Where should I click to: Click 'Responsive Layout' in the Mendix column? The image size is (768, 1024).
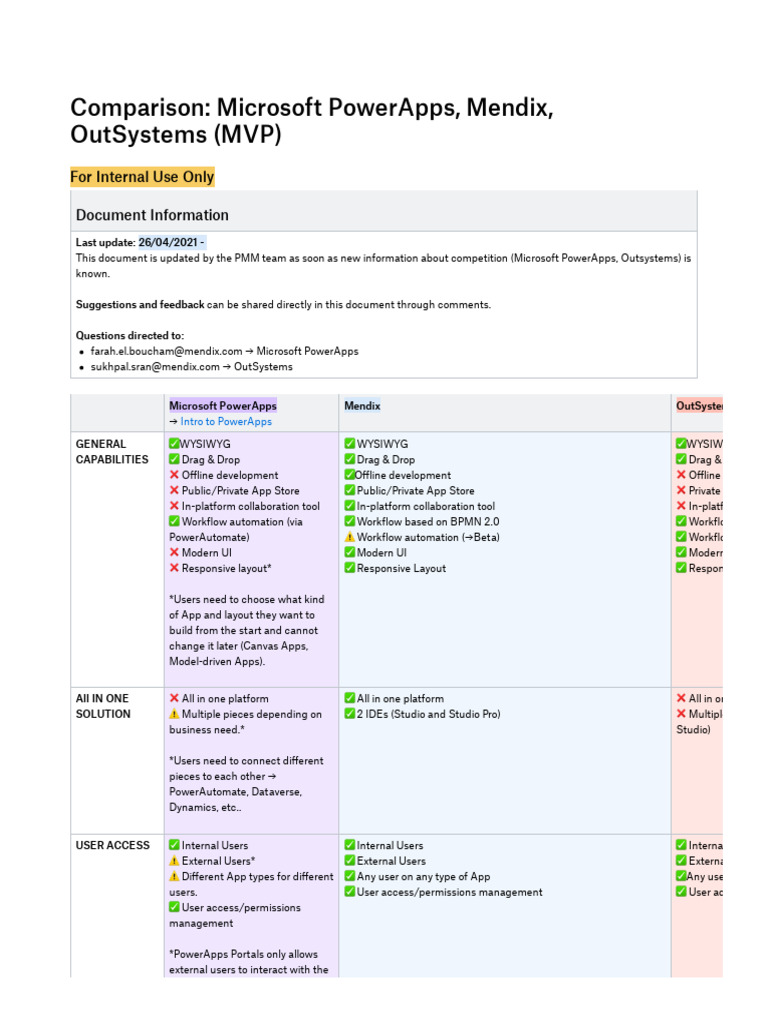pyautogui.click(x=401, y=569)
